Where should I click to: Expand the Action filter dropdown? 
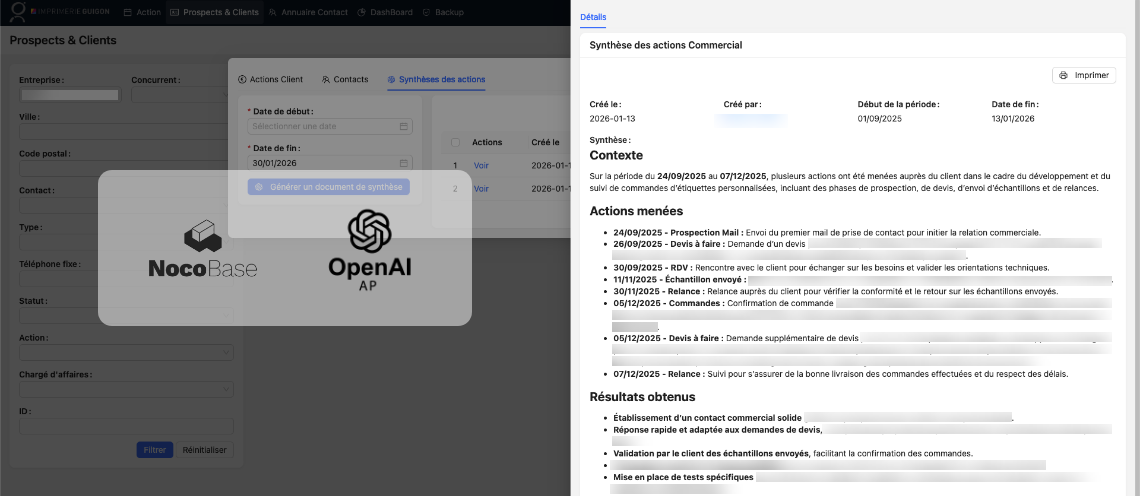point(126,353)
